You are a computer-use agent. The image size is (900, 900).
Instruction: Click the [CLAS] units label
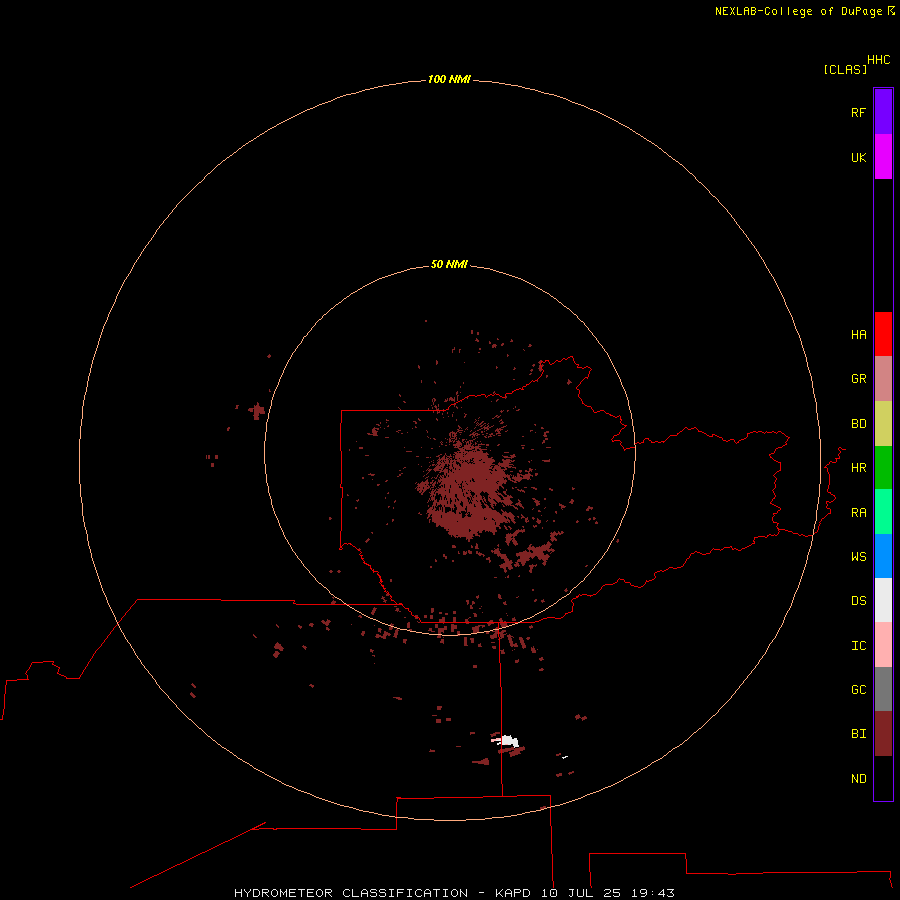click(x=845, y=69)
